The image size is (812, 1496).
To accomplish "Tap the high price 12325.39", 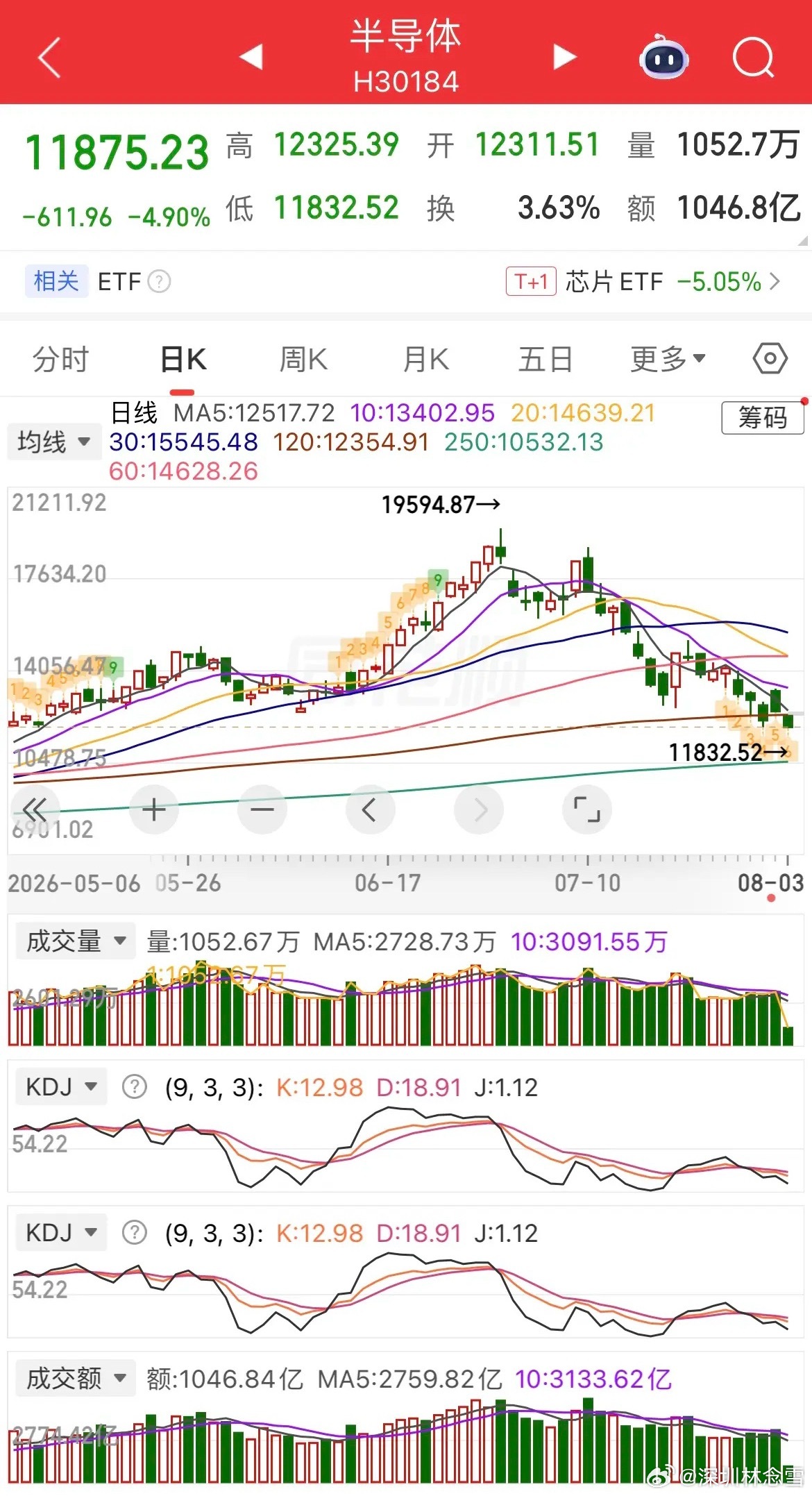I will click(337, 145).
